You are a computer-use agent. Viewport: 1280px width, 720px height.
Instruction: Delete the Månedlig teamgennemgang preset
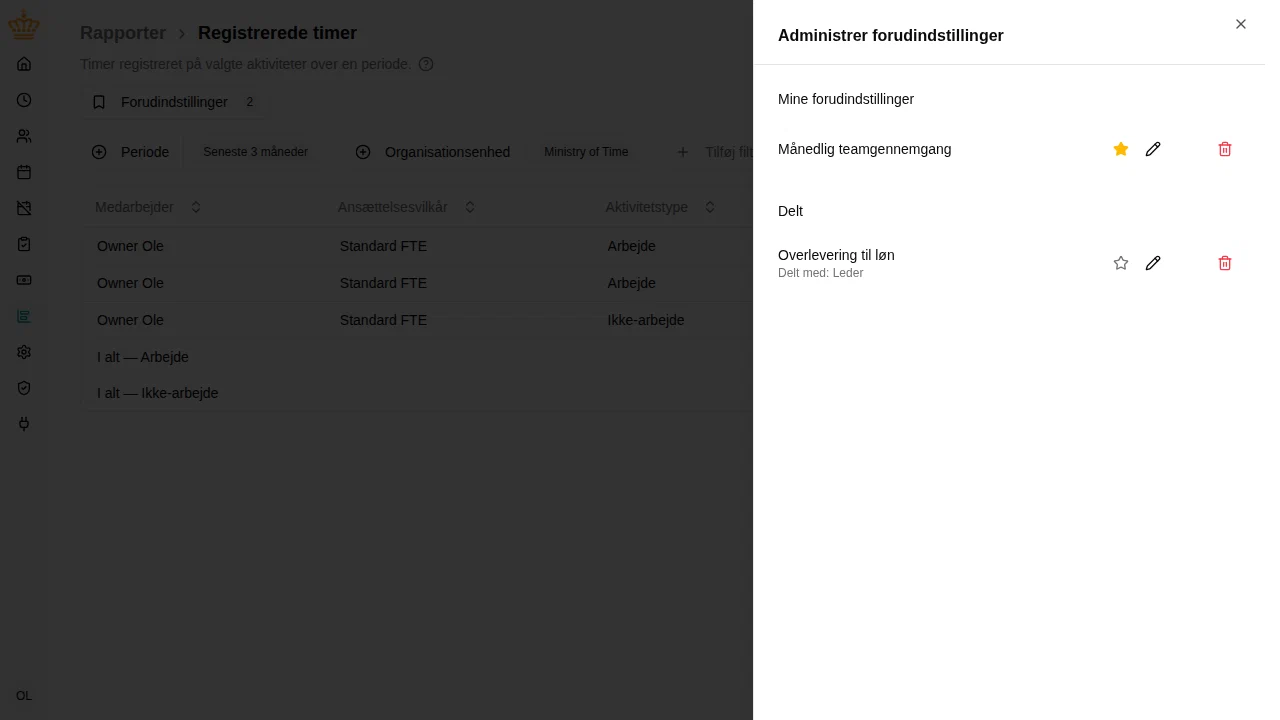tap(1225, 149)
